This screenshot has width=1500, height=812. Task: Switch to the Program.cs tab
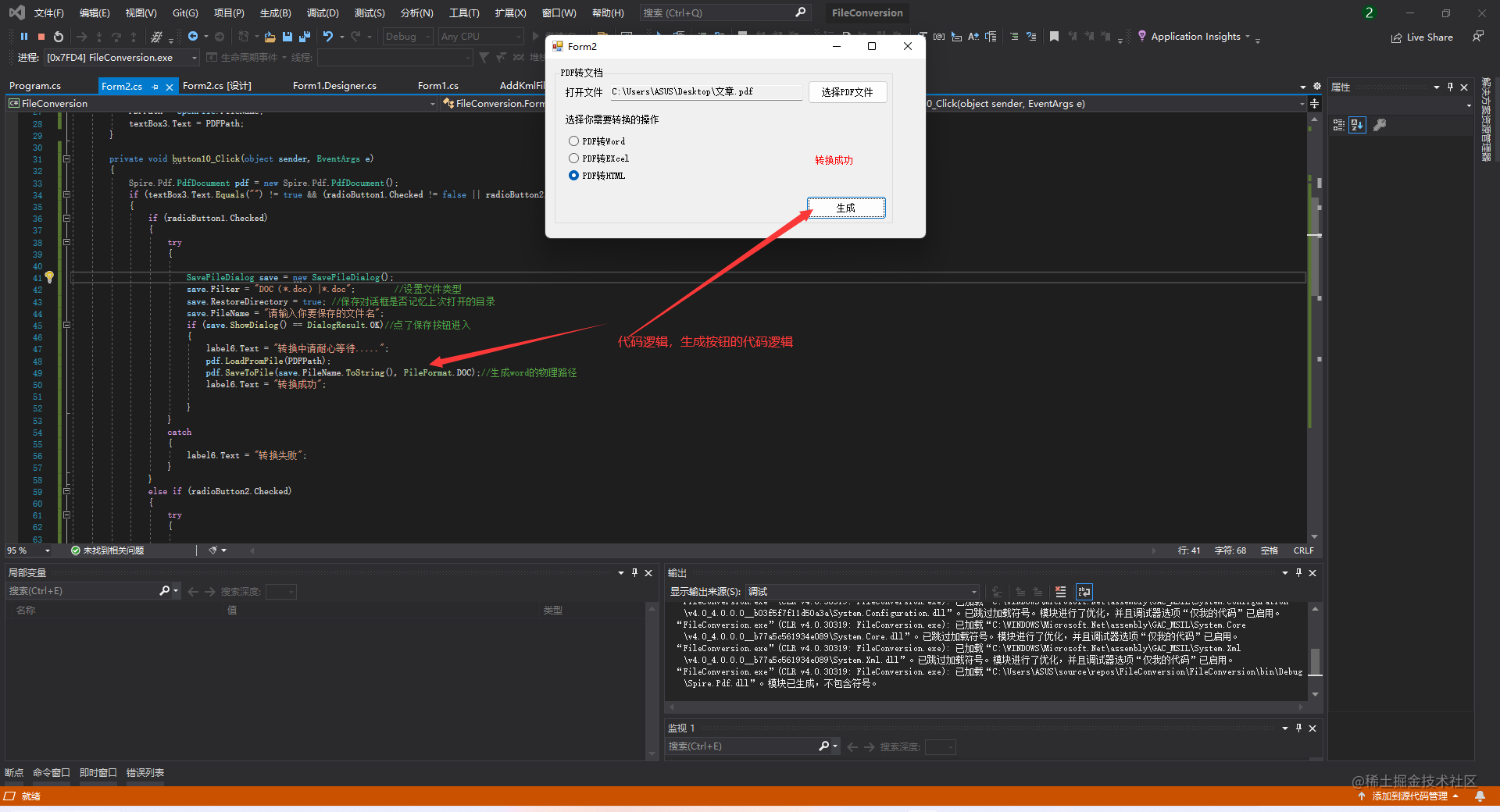tap(35, 86)
